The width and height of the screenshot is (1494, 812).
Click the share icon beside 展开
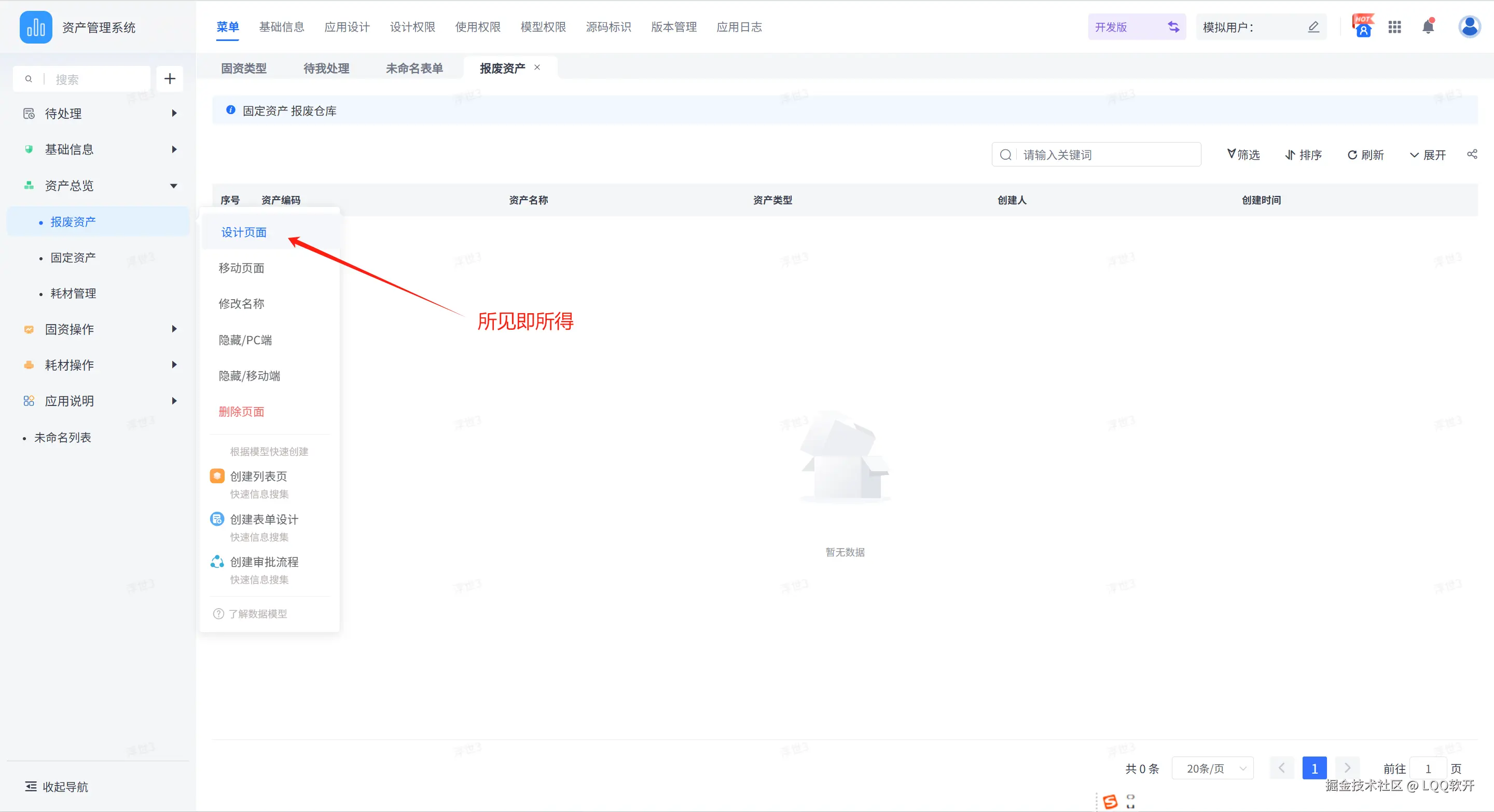[1472, 154]
